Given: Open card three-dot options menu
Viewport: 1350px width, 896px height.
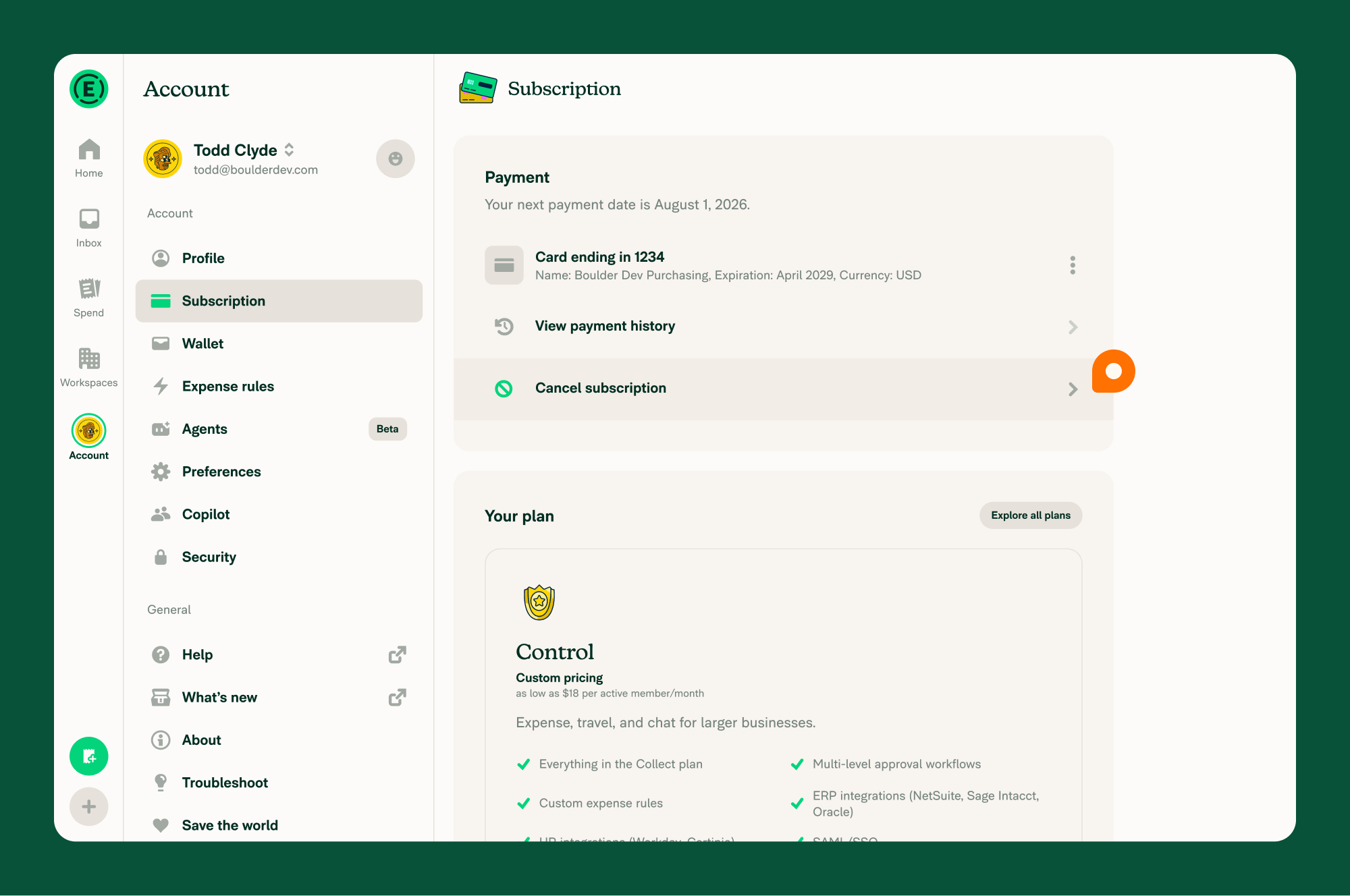Looking at the screenshot, I should click(1073, 265).
